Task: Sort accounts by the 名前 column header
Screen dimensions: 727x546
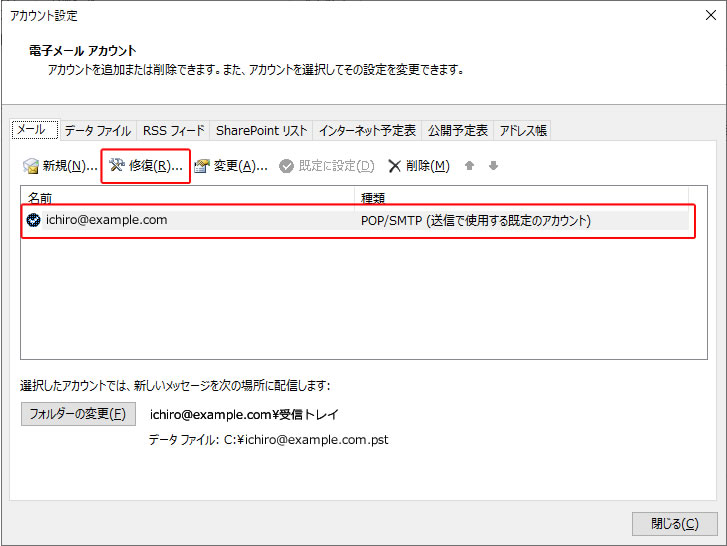Action: pos(188,198)
